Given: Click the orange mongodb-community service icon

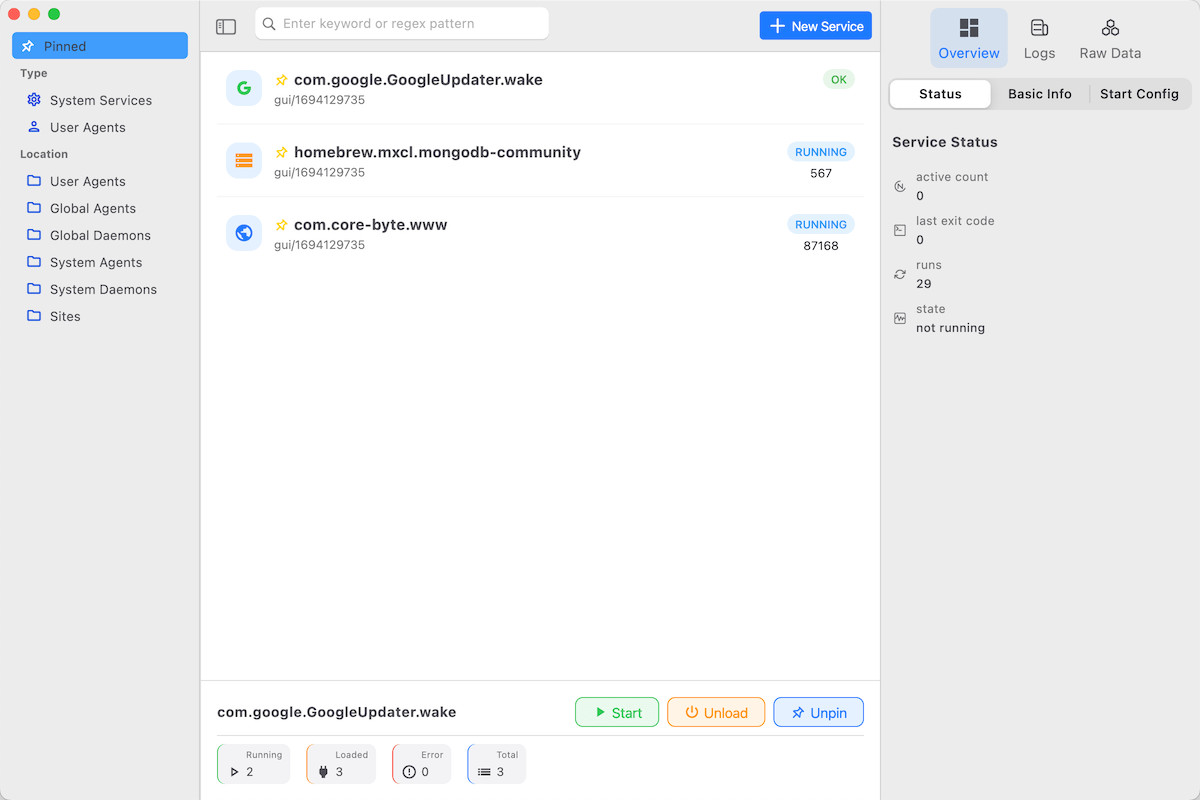Looking at the screenshot, I should [244, 160].
